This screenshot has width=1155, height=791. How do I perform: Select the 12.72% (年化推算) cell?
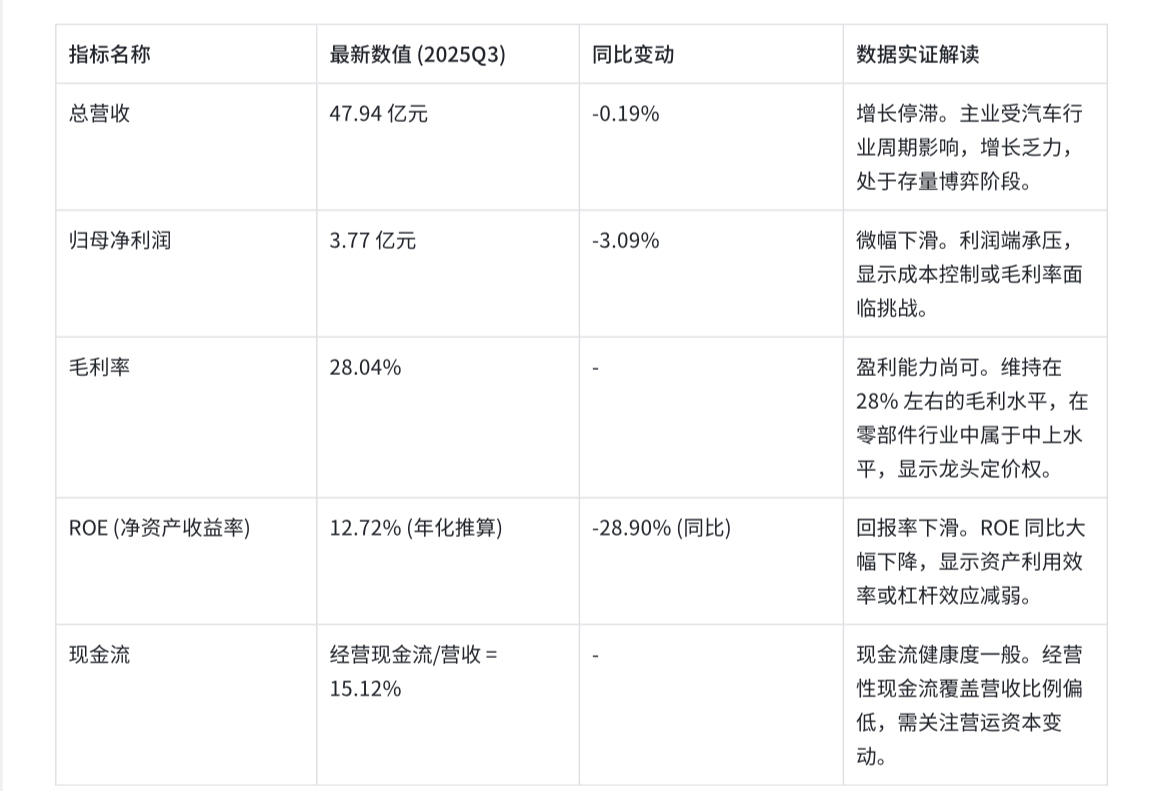[416, 527]
